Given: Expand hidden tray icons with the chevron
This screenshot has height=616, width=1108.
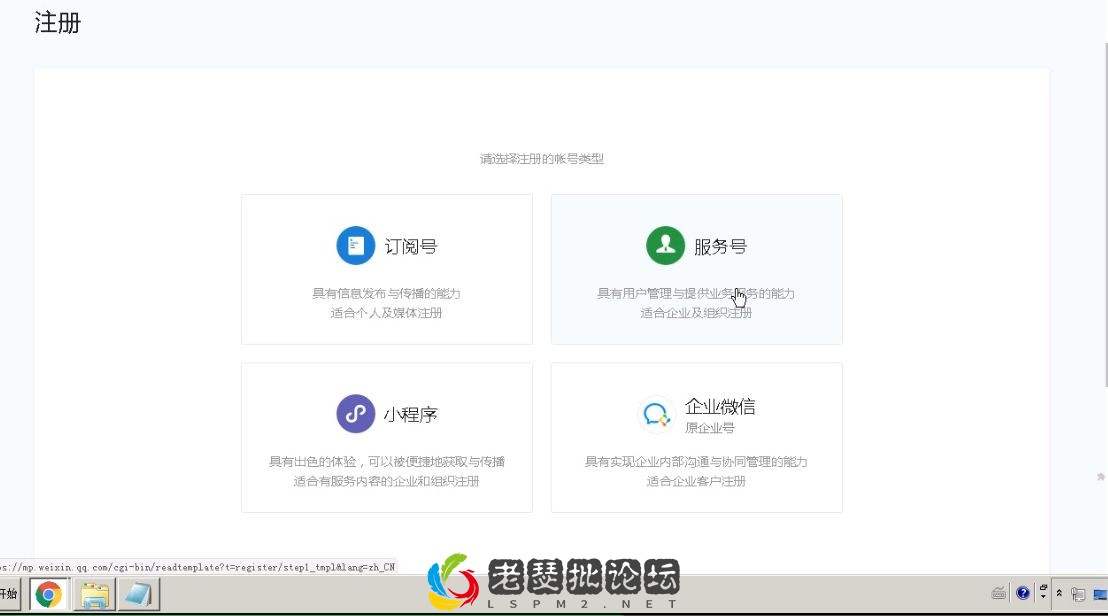Looking at the screenshot, I should pos(1059,593).
